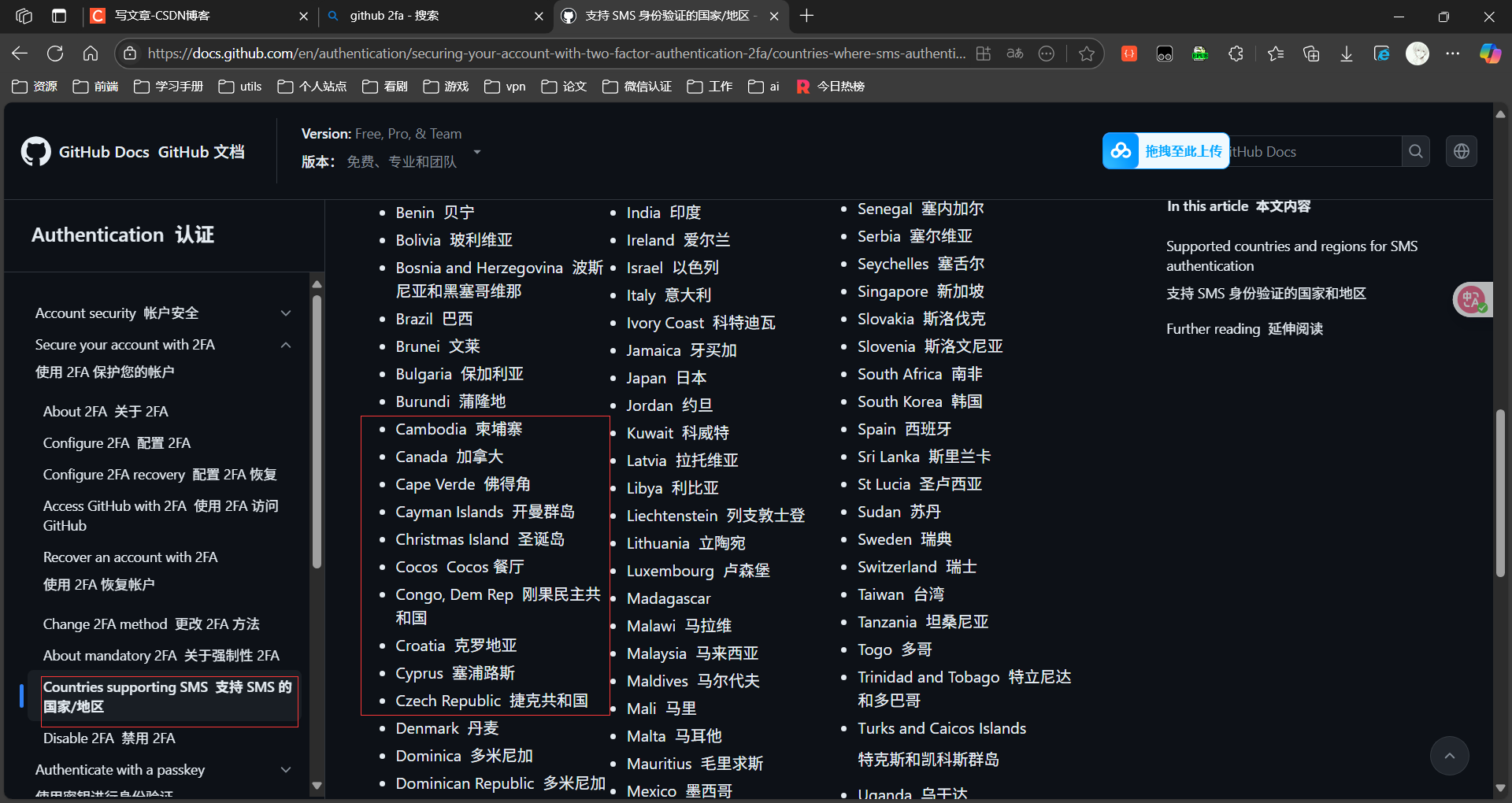Add page to favorites star
This screenshot has height=803, width=1512.
[x=1087, y=54]
